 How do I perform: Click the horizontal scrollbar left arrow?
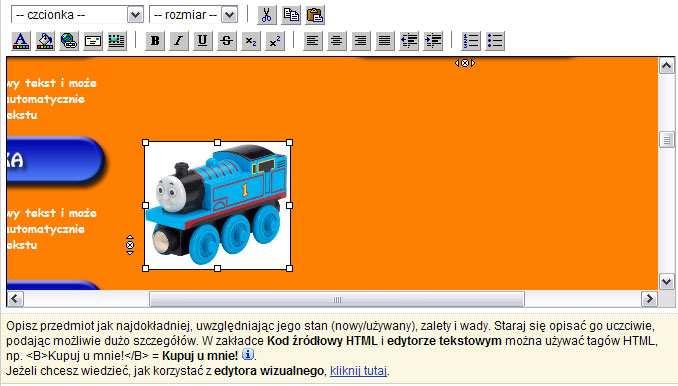click(x=15, y=299)
